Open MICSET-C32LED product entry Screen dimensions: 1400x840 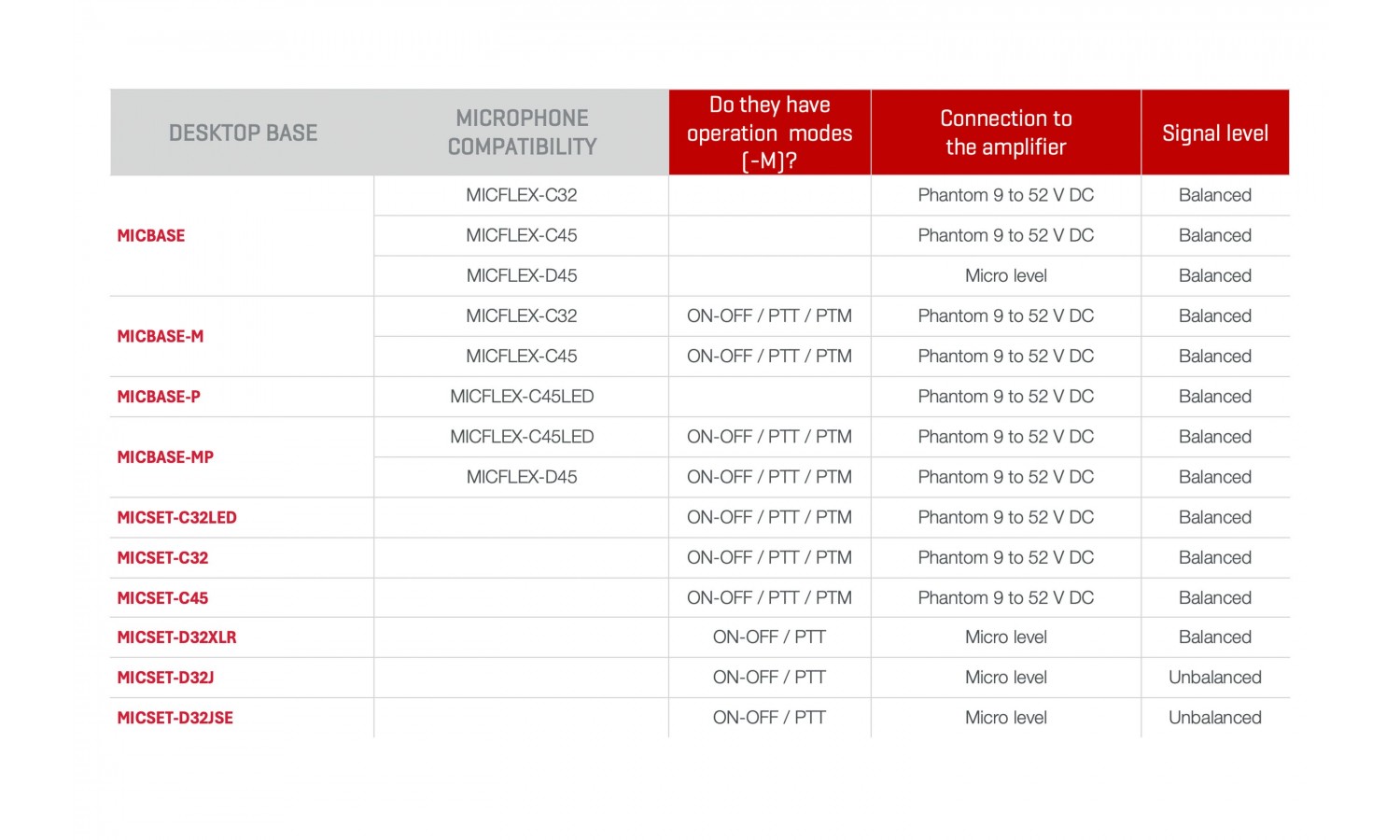177,518
